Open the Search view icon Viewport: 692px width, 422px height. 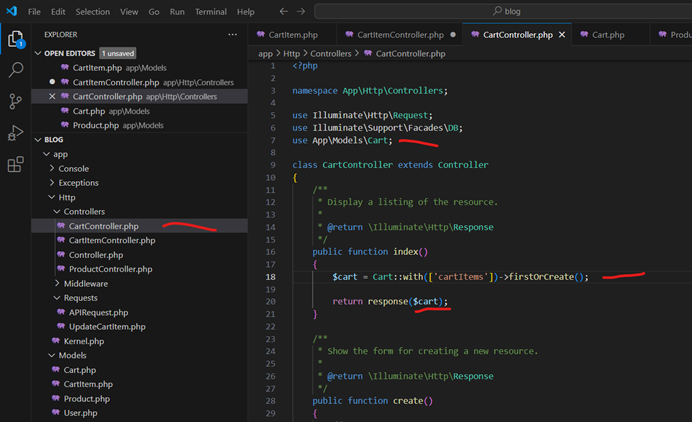pyautogui.click(x=16, y=70)
